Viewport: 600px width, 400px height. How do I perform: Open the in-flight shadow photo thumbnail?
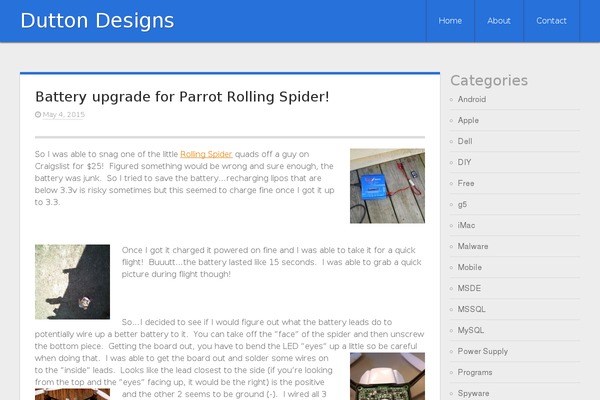click(72, 282)
